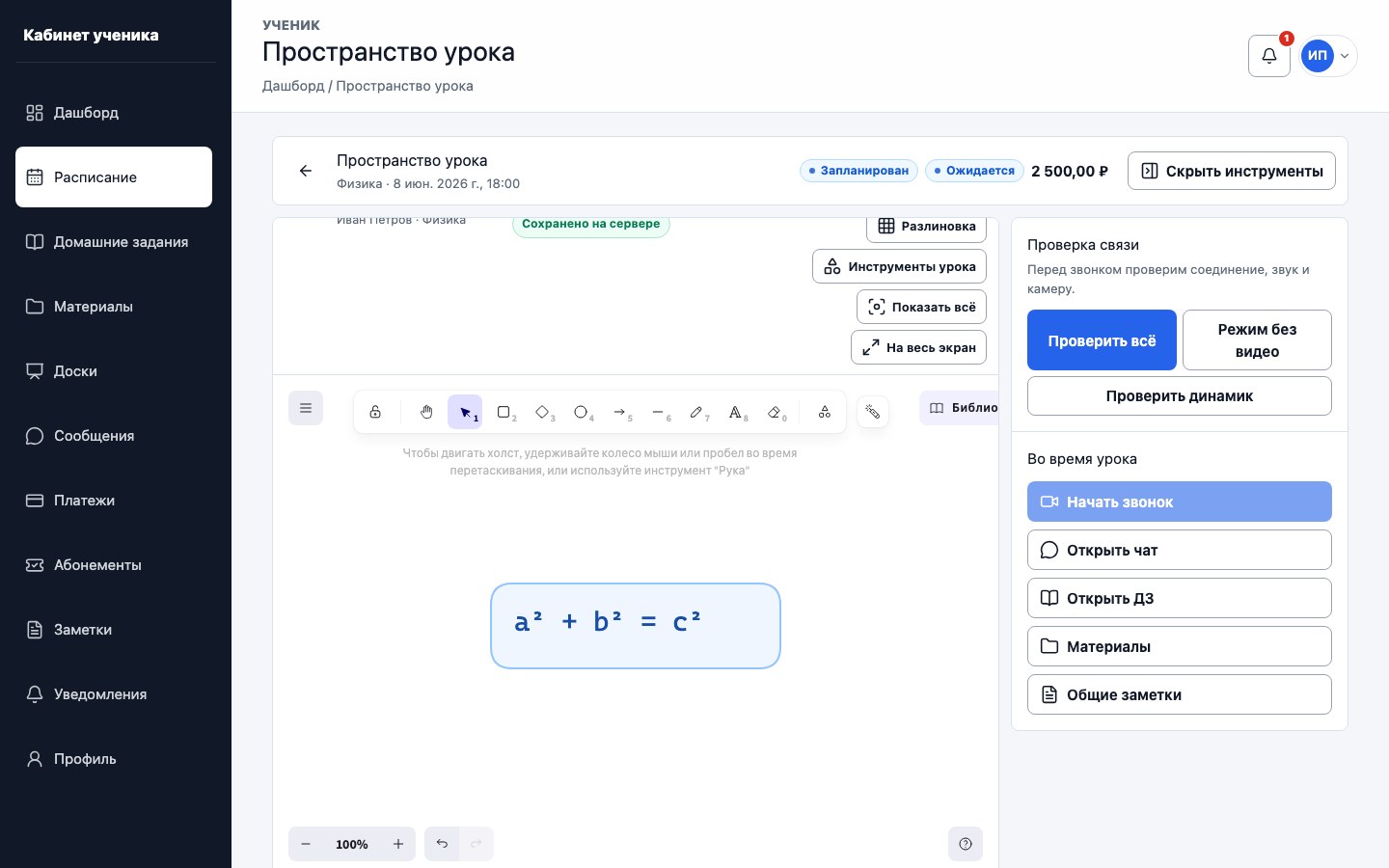This screenshot has width=1389, height=868.
Task: Select the Selection arrow tool
Action: coord(465,412)
